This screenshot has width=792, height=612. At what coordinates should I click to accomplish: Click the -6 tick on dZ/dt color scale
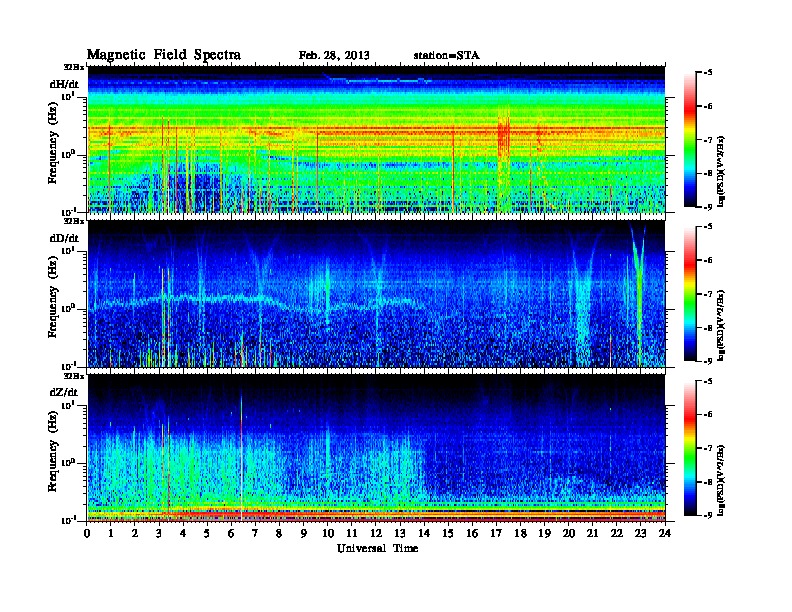[x=709, y=415]
